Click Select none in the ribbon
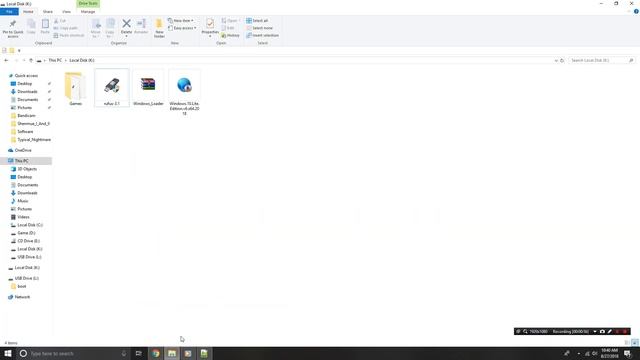Screen dimensions: 640x360 [259, 28]
